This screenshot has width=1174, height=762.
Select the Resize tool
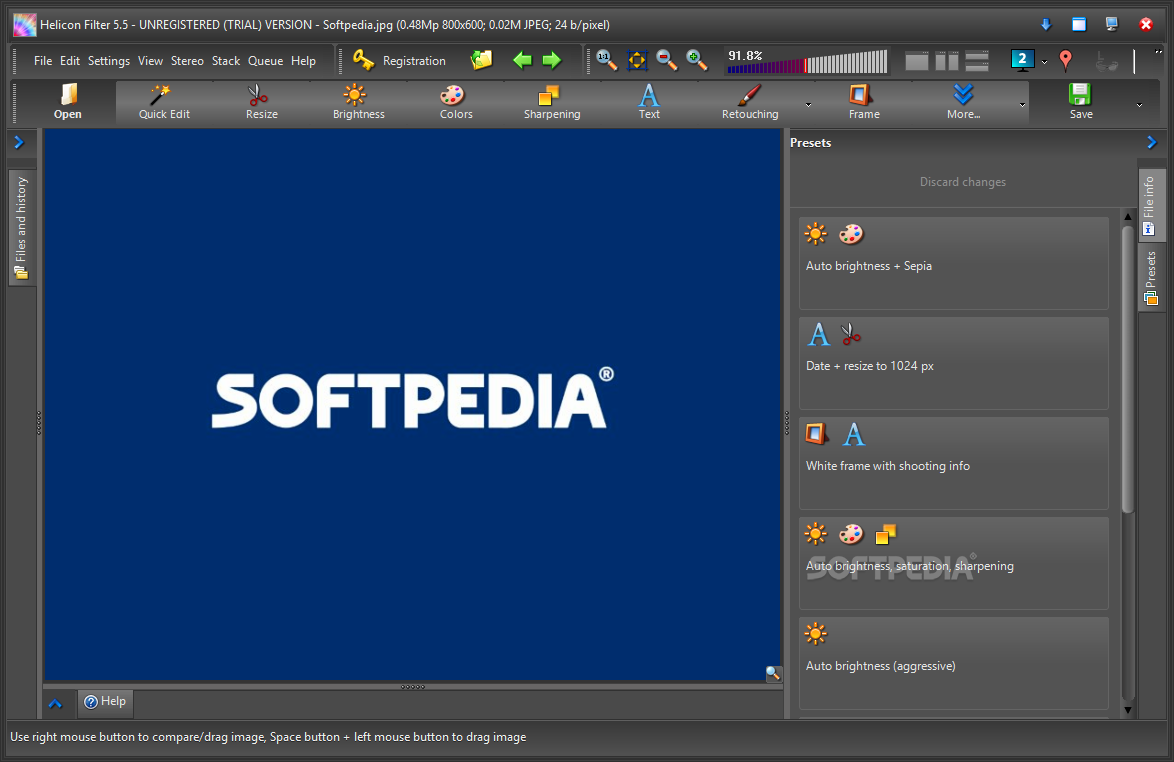[x=261, y=102]
